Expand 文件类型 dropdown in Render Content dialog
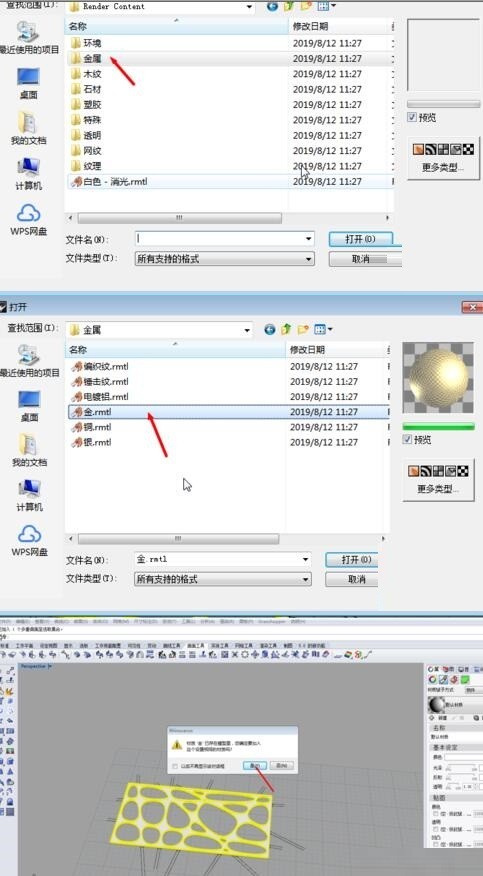 (x=309, y=259)
